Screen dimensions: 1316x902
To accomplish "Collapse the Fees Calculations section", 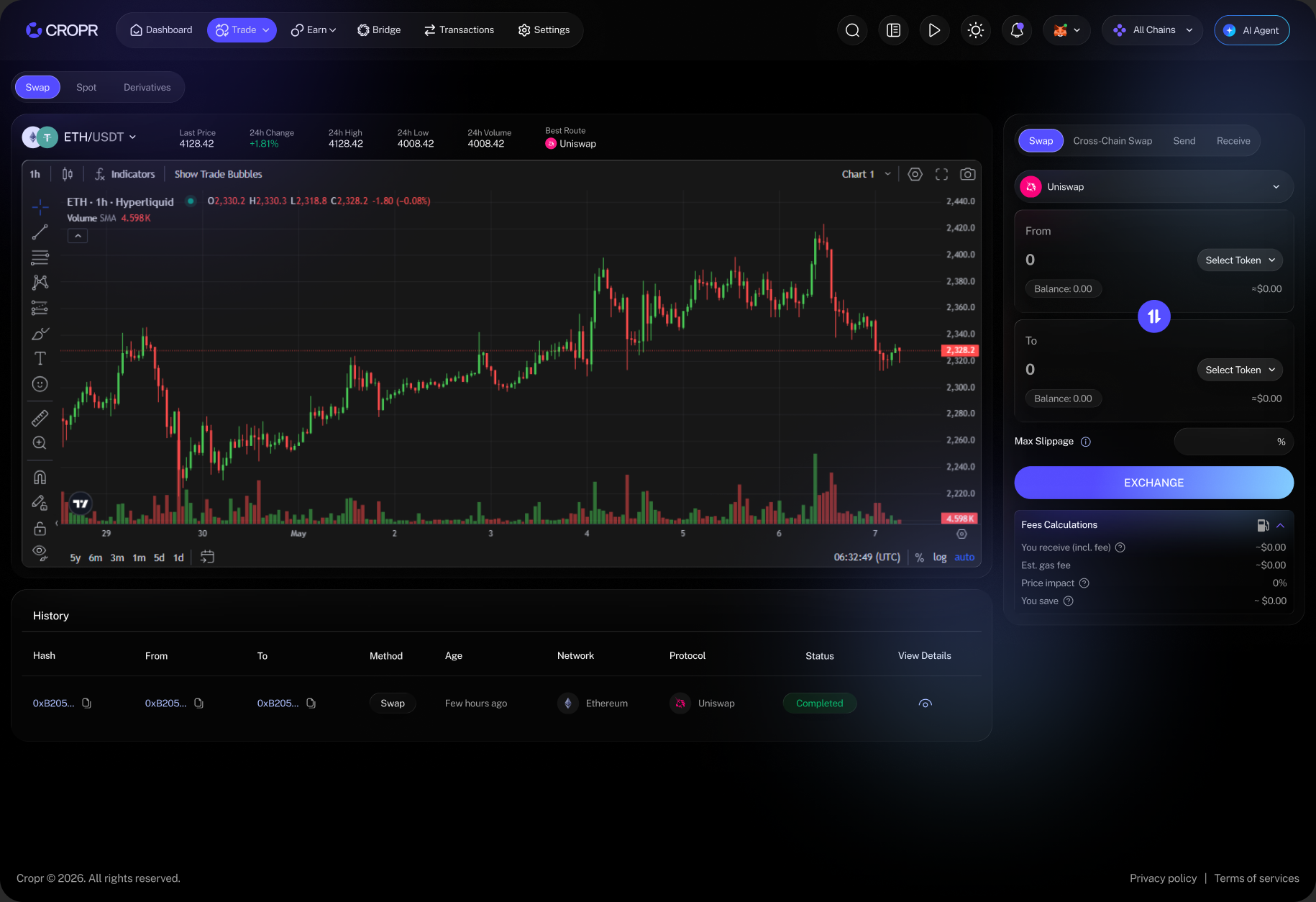I will click(x=1280, y=525).
